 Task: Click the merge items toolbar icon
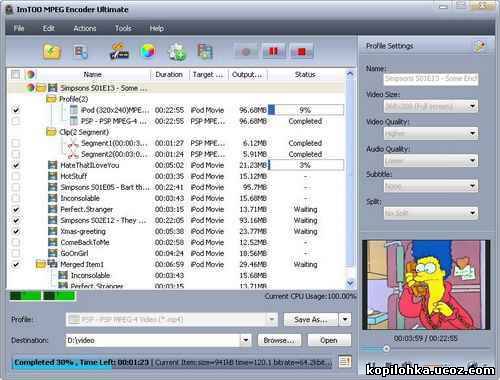[x=205, y=52]
